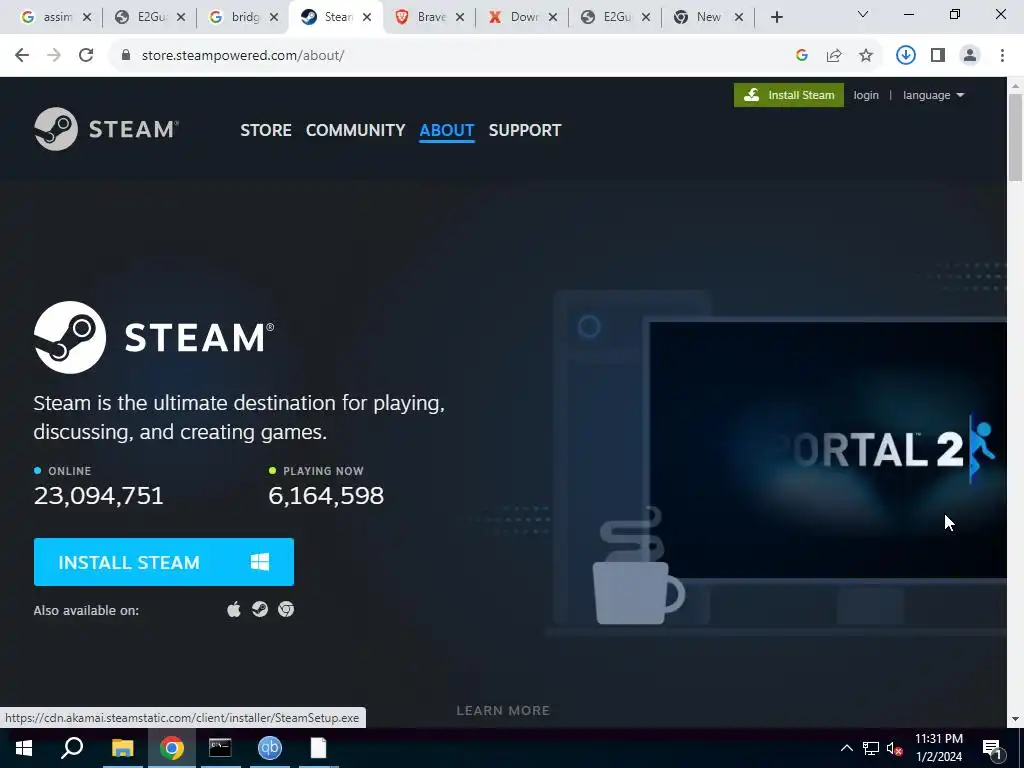
Task: Reload the page with refresh icon
Action: [86, 56]
